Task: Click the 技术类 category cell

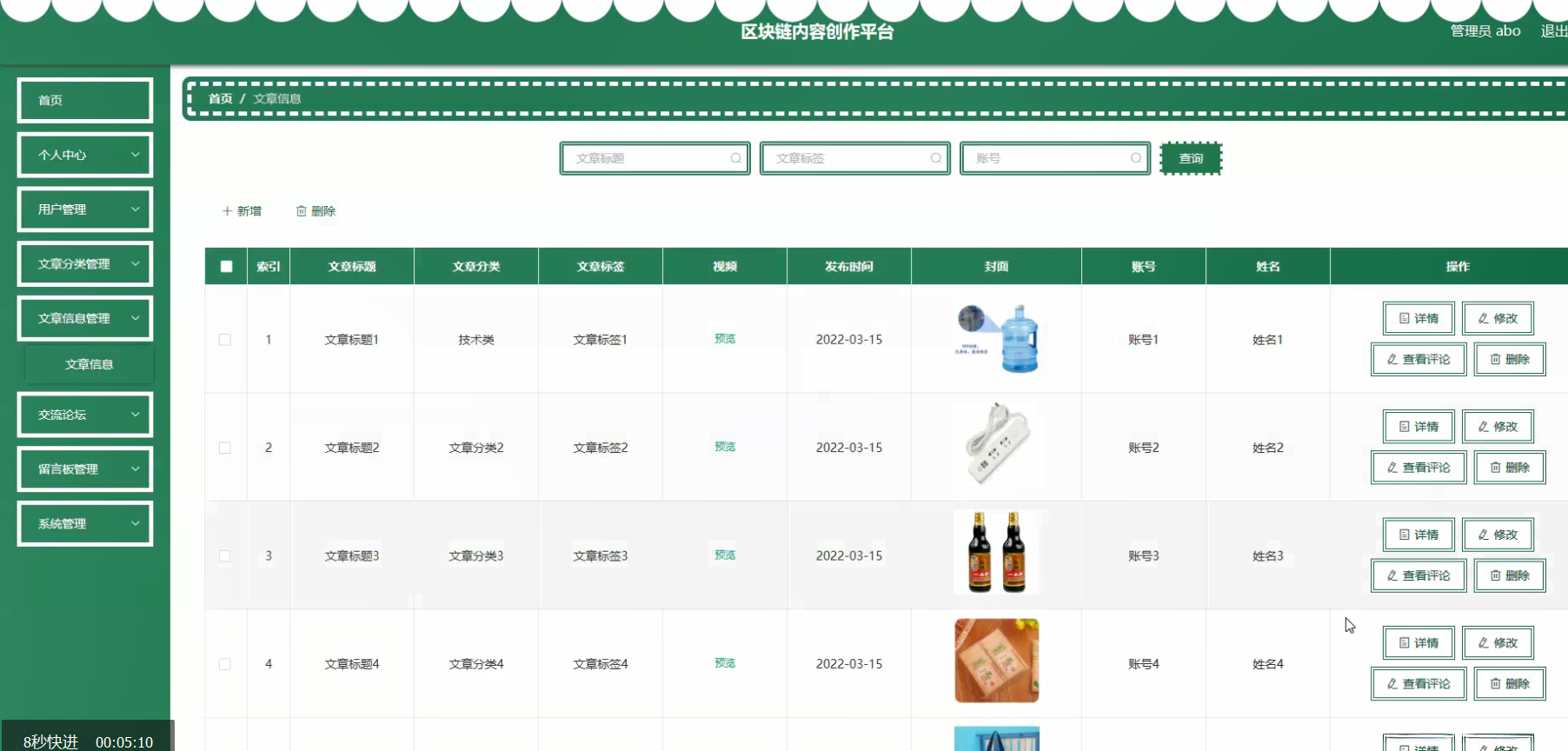Action: [x=476, y=340]
